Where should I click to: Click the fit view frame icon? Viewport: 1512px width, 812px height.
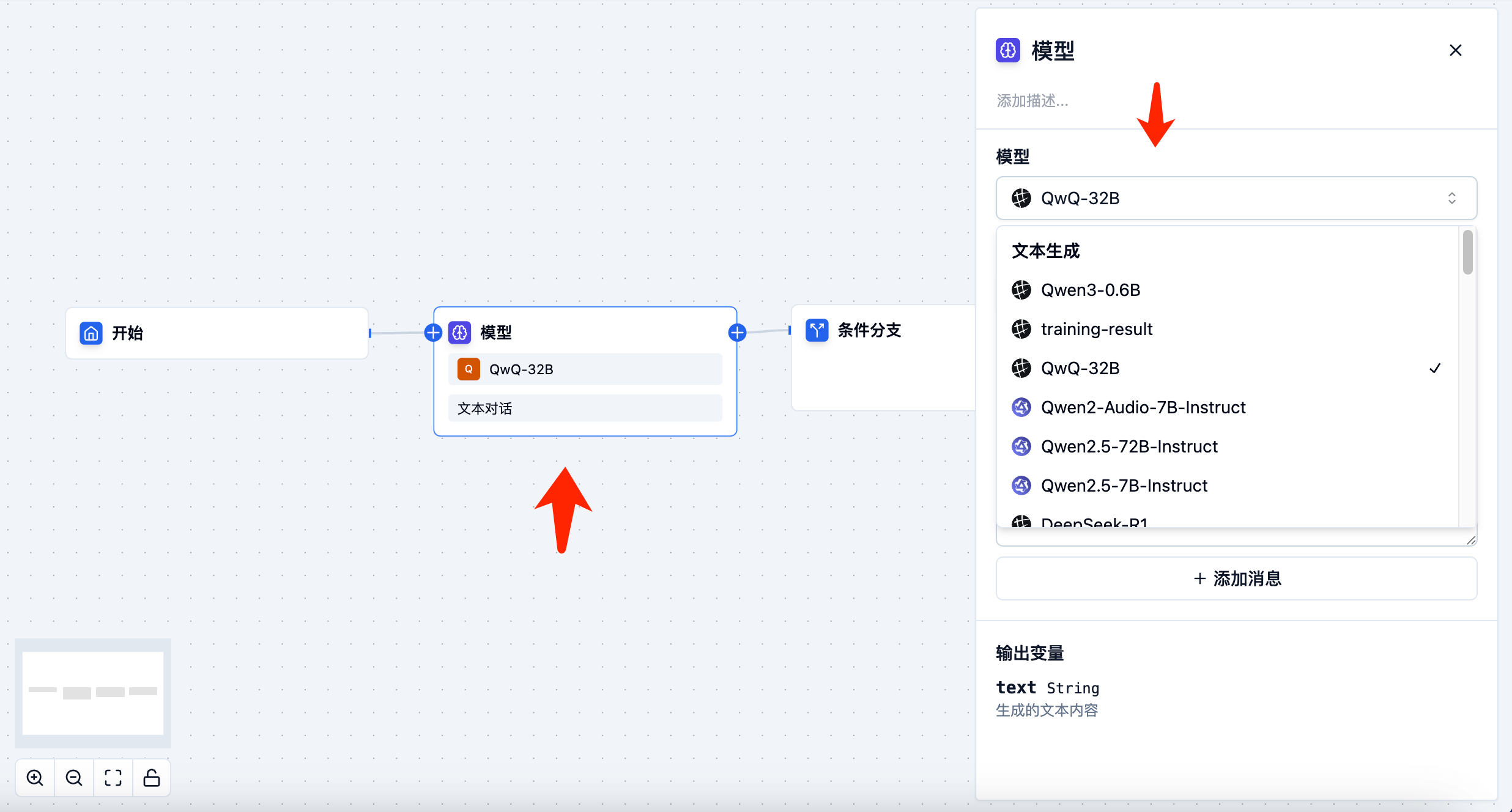(113, 778)
